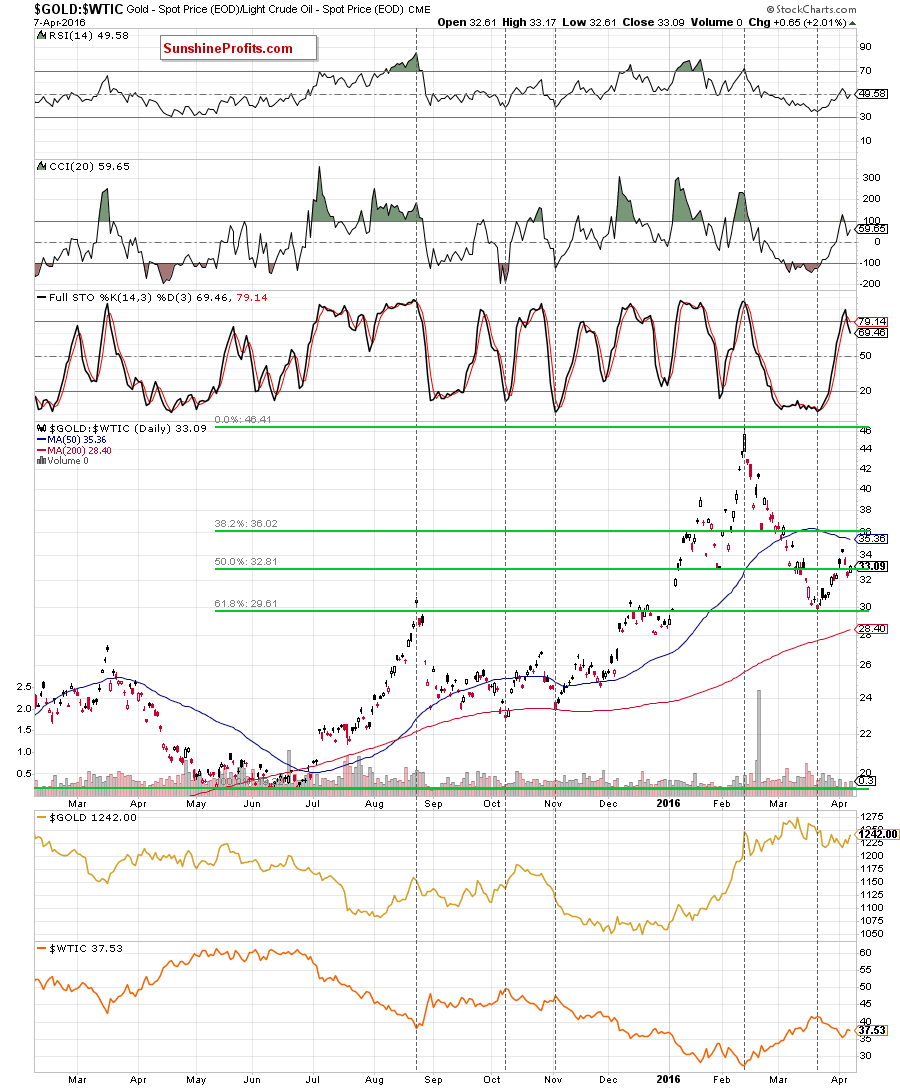Click the 90 level on RSI axis

point(865,47)
